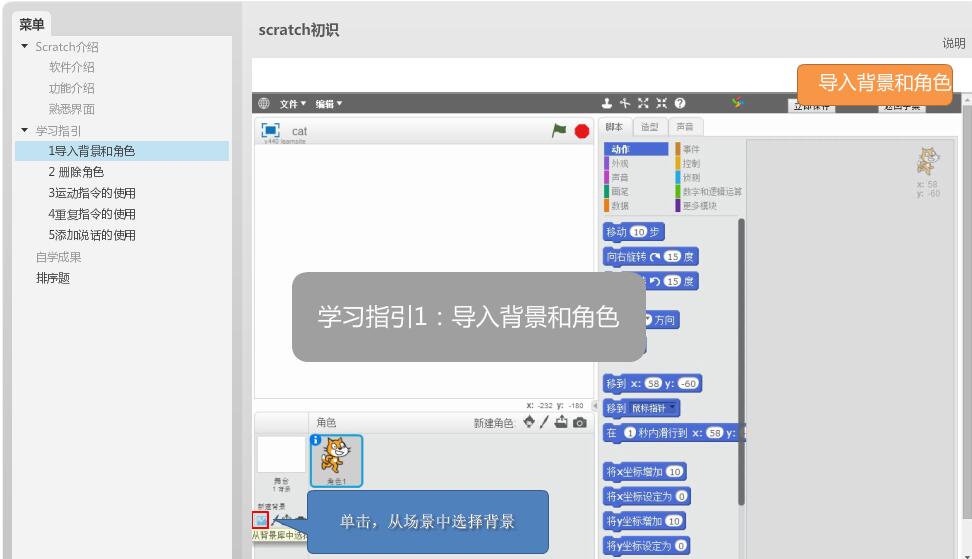This screenshot has height=559, width=972.
Task: Click the 秒内滑行到 glide block
Action: click(x=674, y=433)
